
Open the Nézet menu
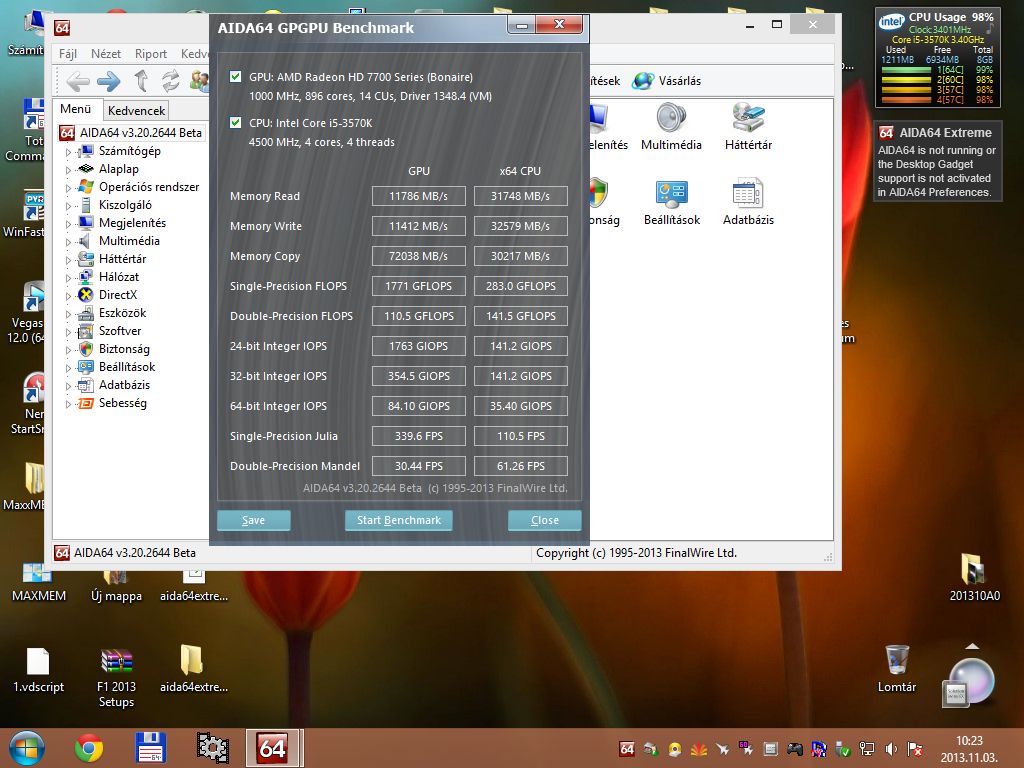106,54
